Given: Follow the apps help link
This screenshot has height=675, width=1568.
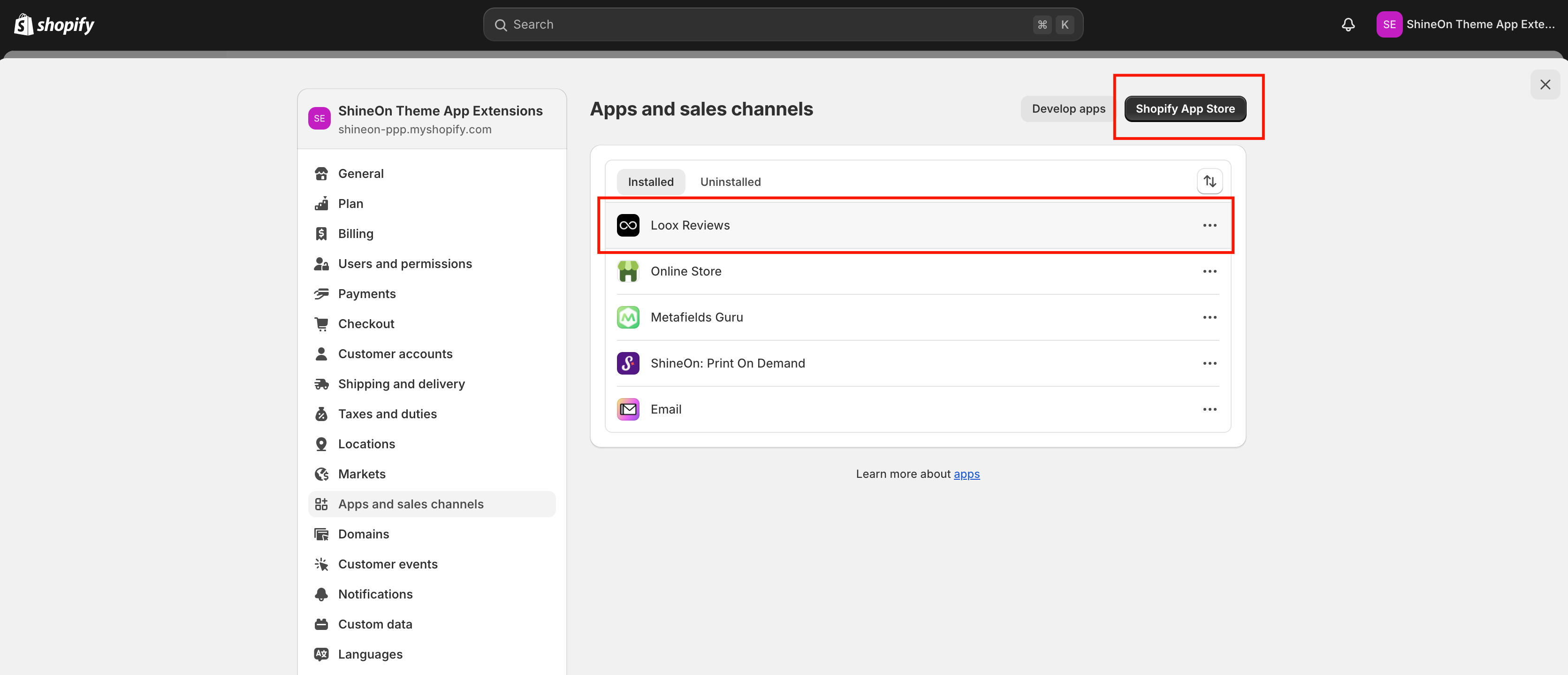Looking at the screenshot, I should [x=967, y=474].
